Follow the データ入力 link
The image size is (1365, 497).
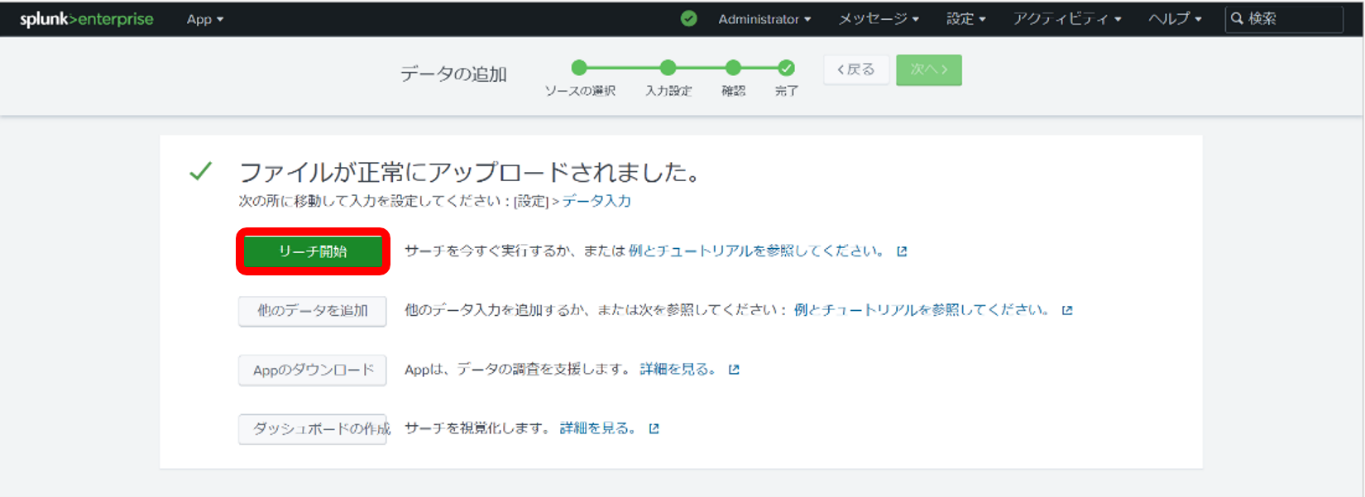click(596, 201)
